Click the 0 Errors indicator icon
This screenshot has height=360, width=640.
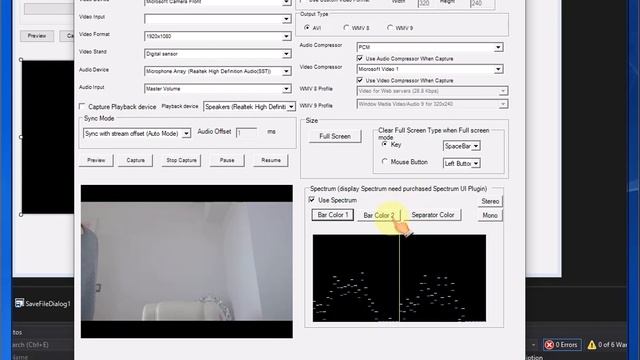[x=549, y=345]
